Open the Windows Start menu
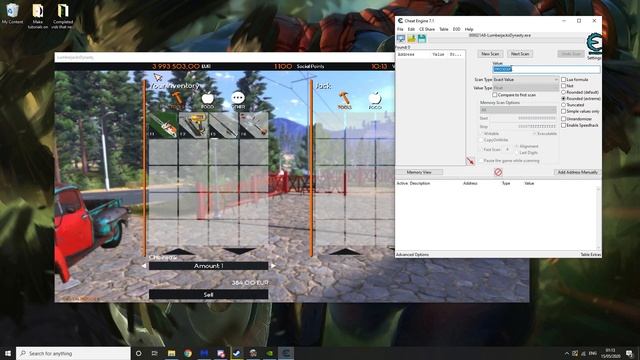The width and height of the screenshot is (640, 360). tap(7, 353)
